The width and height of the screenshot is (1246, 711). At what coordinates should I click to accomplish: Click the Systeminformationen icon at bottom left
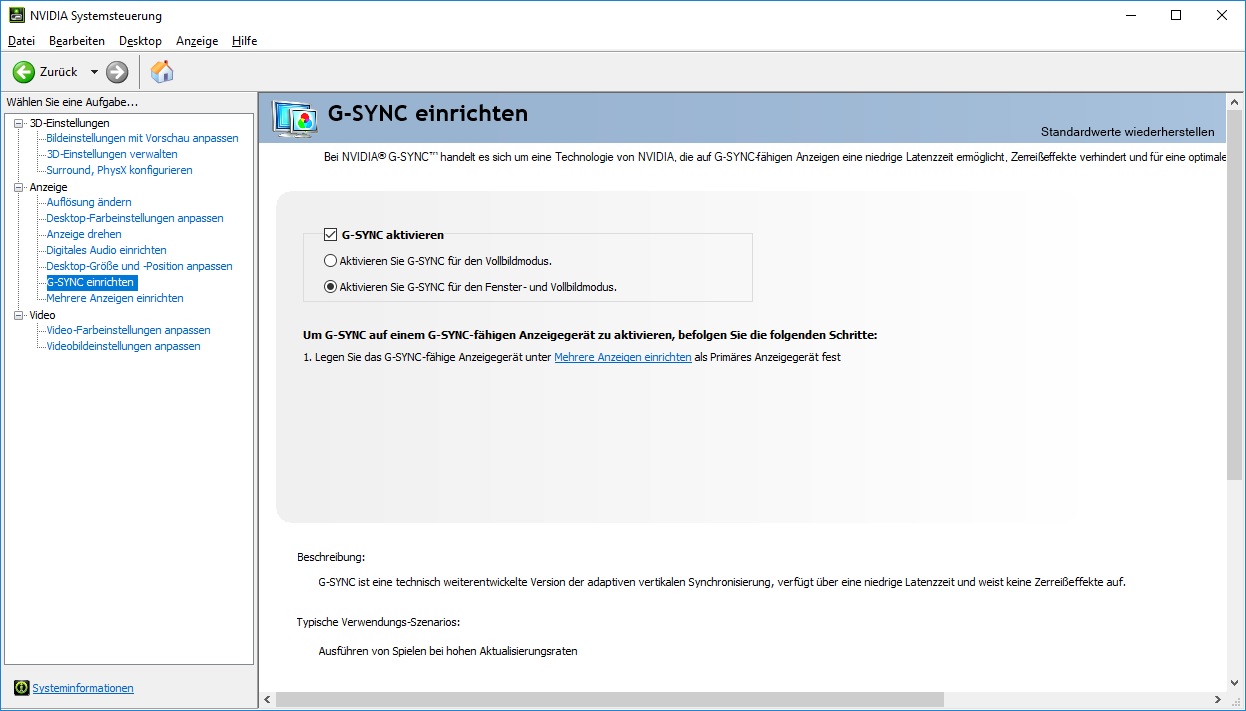[x=22, y=688]
